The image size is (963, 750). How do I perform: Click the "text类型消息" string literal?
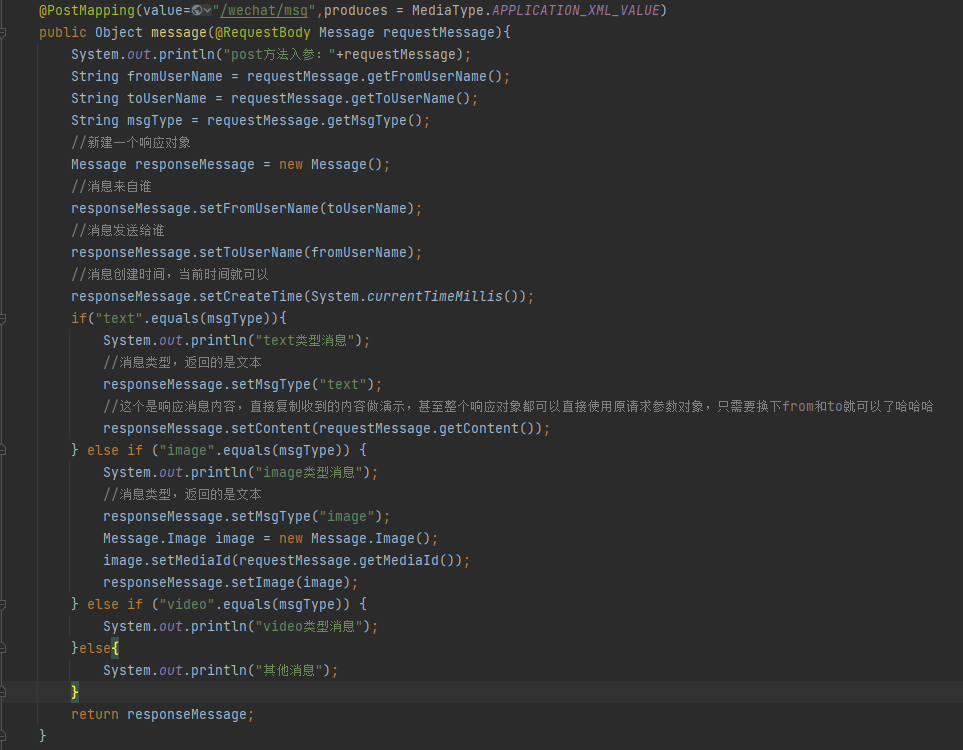pos(305,340)
